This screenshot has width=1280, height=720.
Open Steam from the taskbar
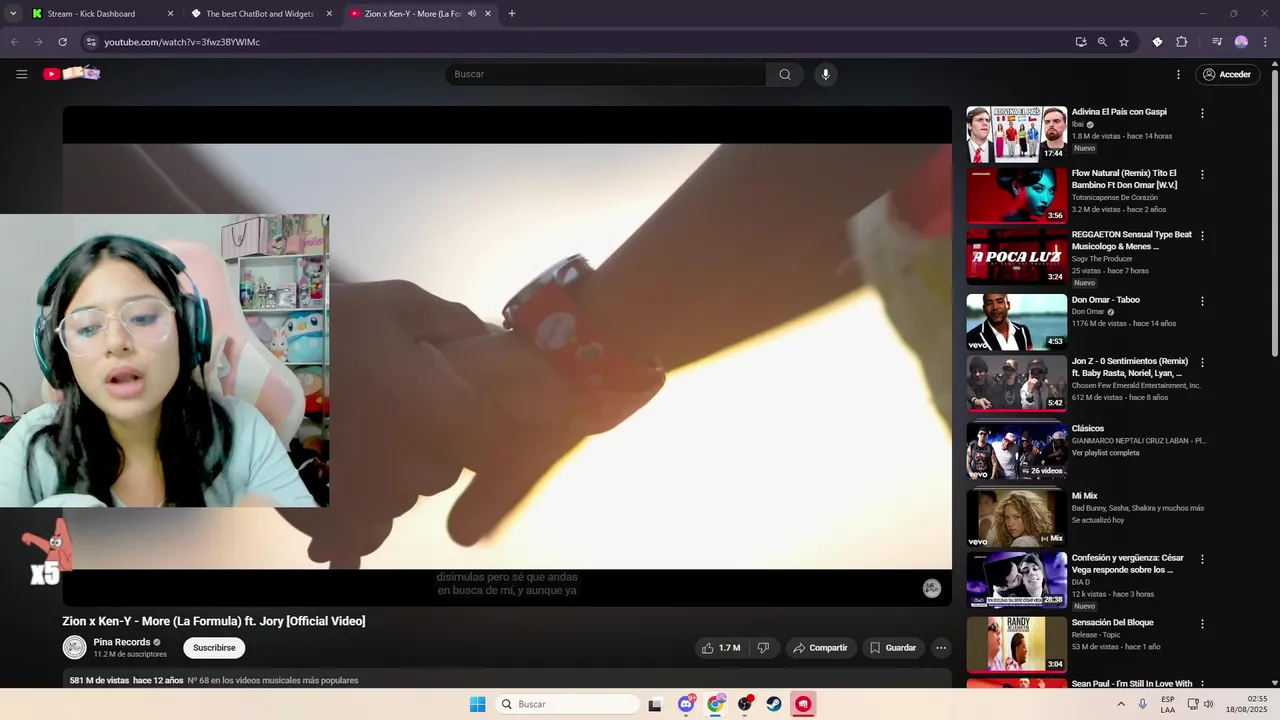[x=774, y=704]
